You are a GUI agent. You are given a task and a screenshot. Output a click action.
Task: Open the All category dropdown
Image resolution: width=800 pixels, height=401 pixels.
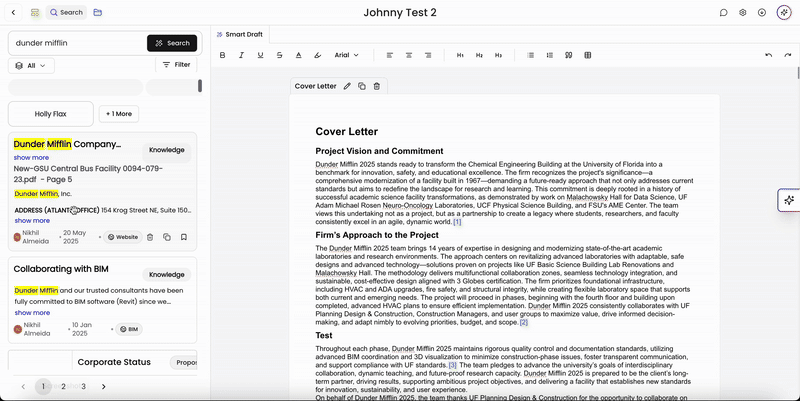coord(31,65)
